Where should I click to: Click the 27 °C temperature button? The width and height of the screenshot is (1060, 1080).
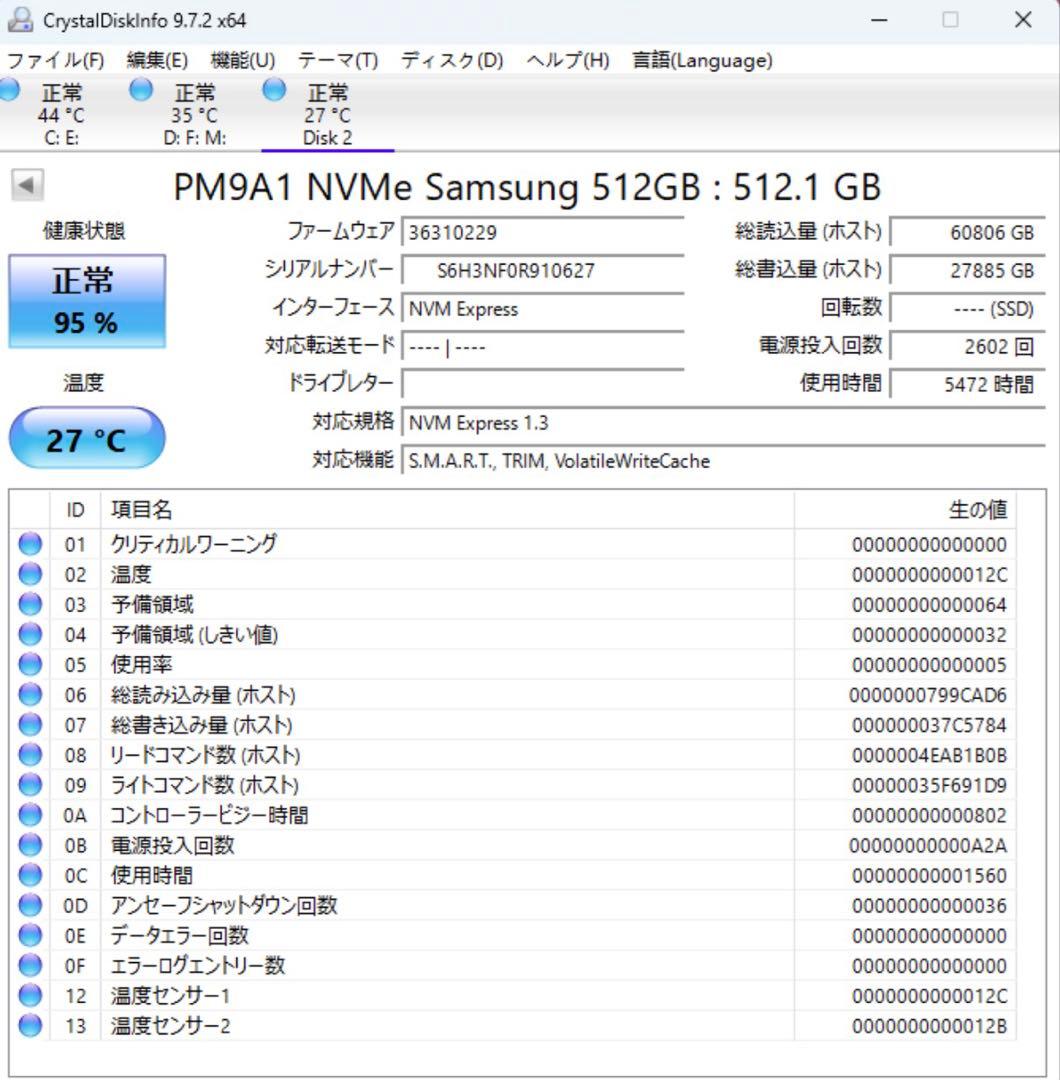pyautogui.click(x=87, y=438)
